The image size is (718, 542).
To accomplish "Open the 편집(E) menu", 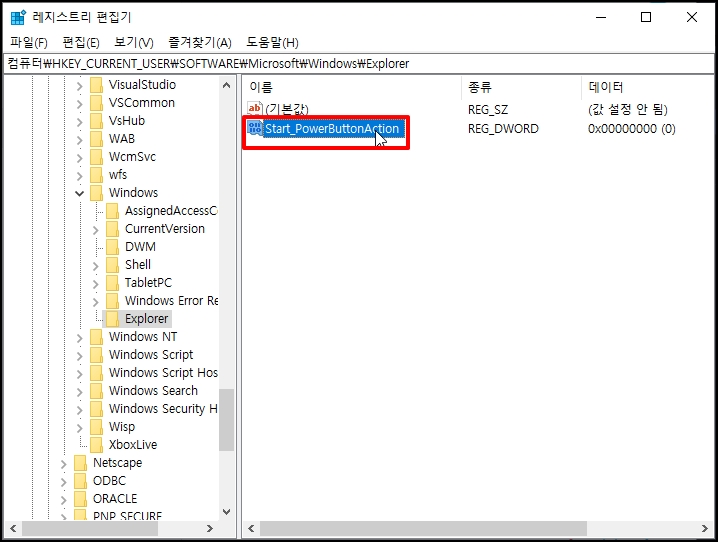I will (81, 43).
